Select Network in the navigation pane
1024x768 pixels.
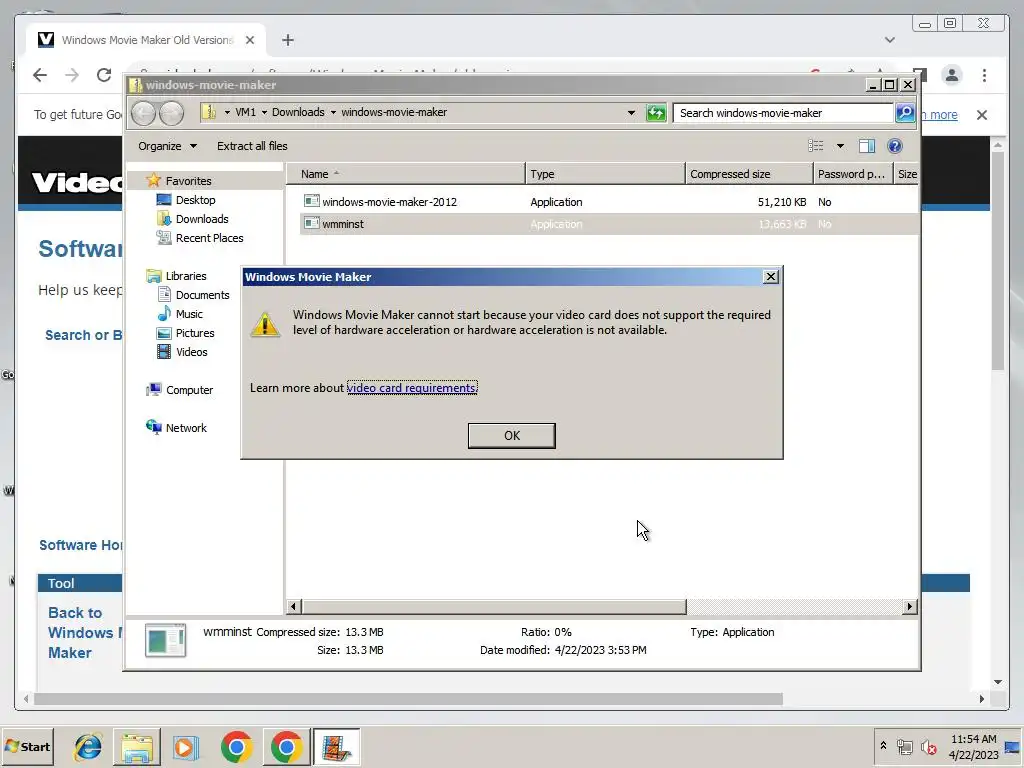pos(185,428)
